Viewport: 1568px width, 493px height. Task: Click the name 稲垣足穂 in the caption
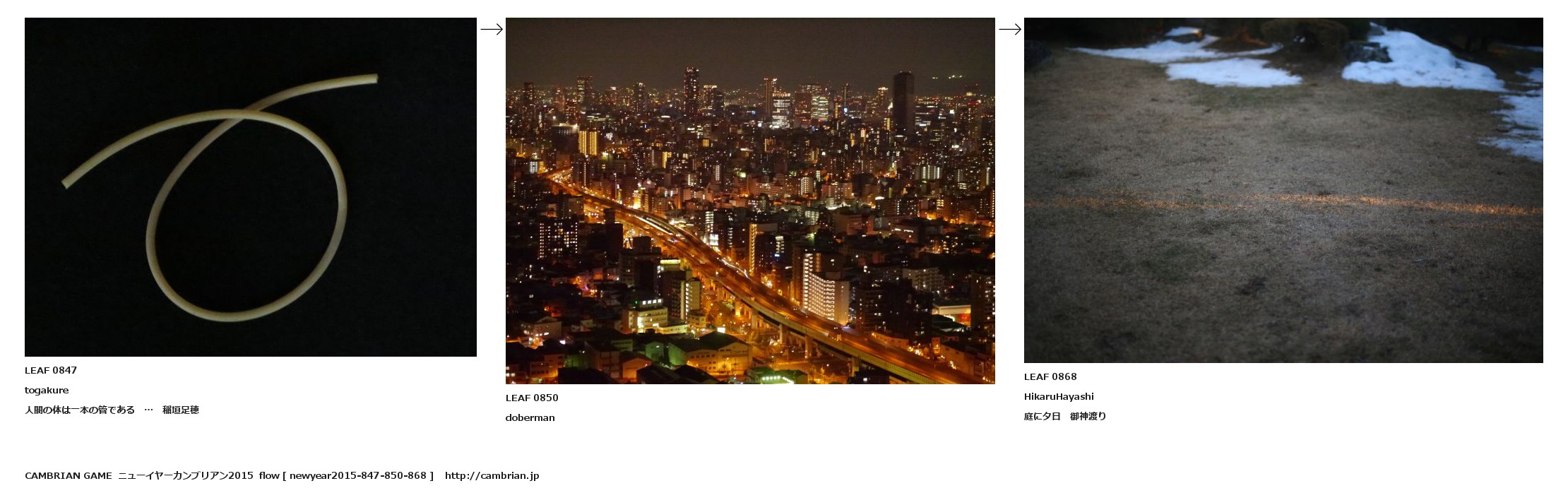[x=181, y=410]
